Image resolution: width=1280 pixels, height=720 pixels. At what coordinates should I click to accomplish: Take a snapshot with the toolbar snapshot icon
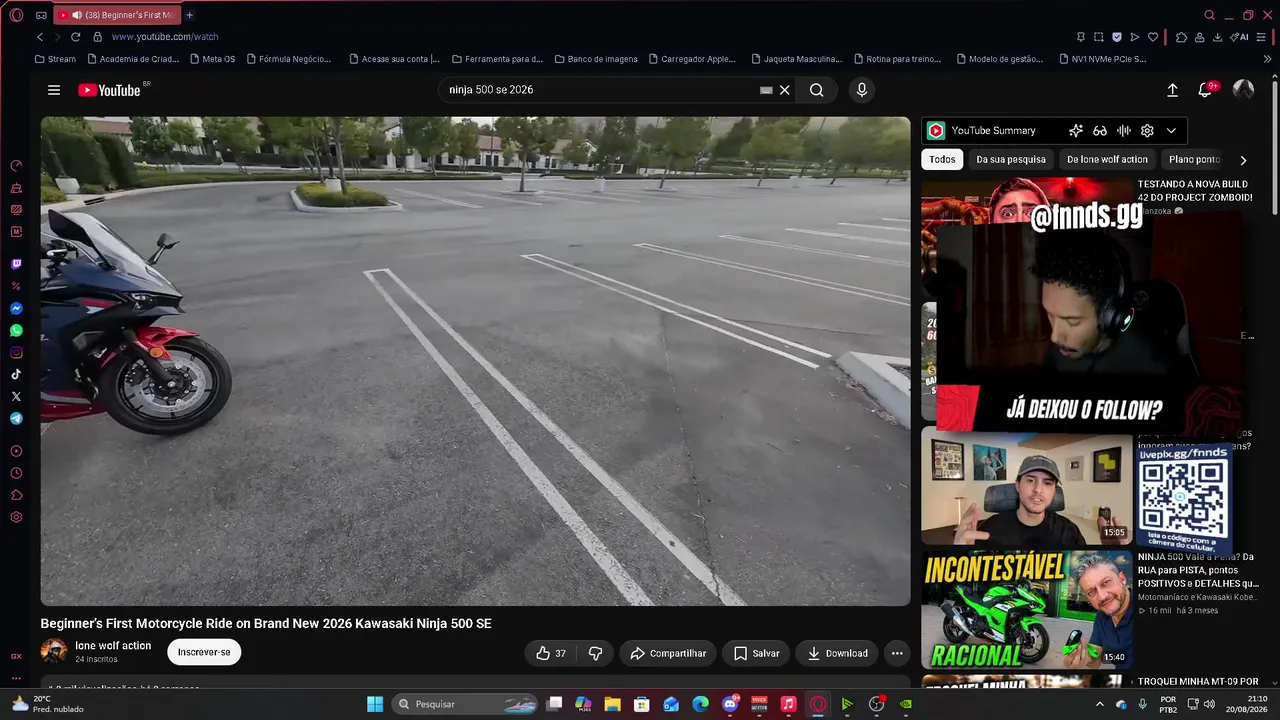pos(1099,37)
